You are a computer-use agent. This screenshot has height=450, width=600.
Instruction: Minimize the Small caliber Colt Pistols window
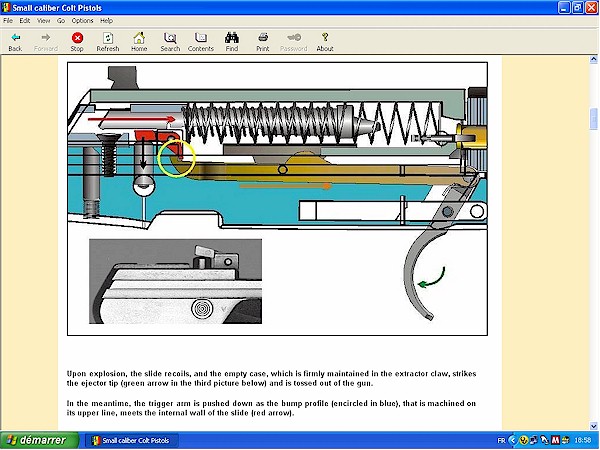(564, 8)
